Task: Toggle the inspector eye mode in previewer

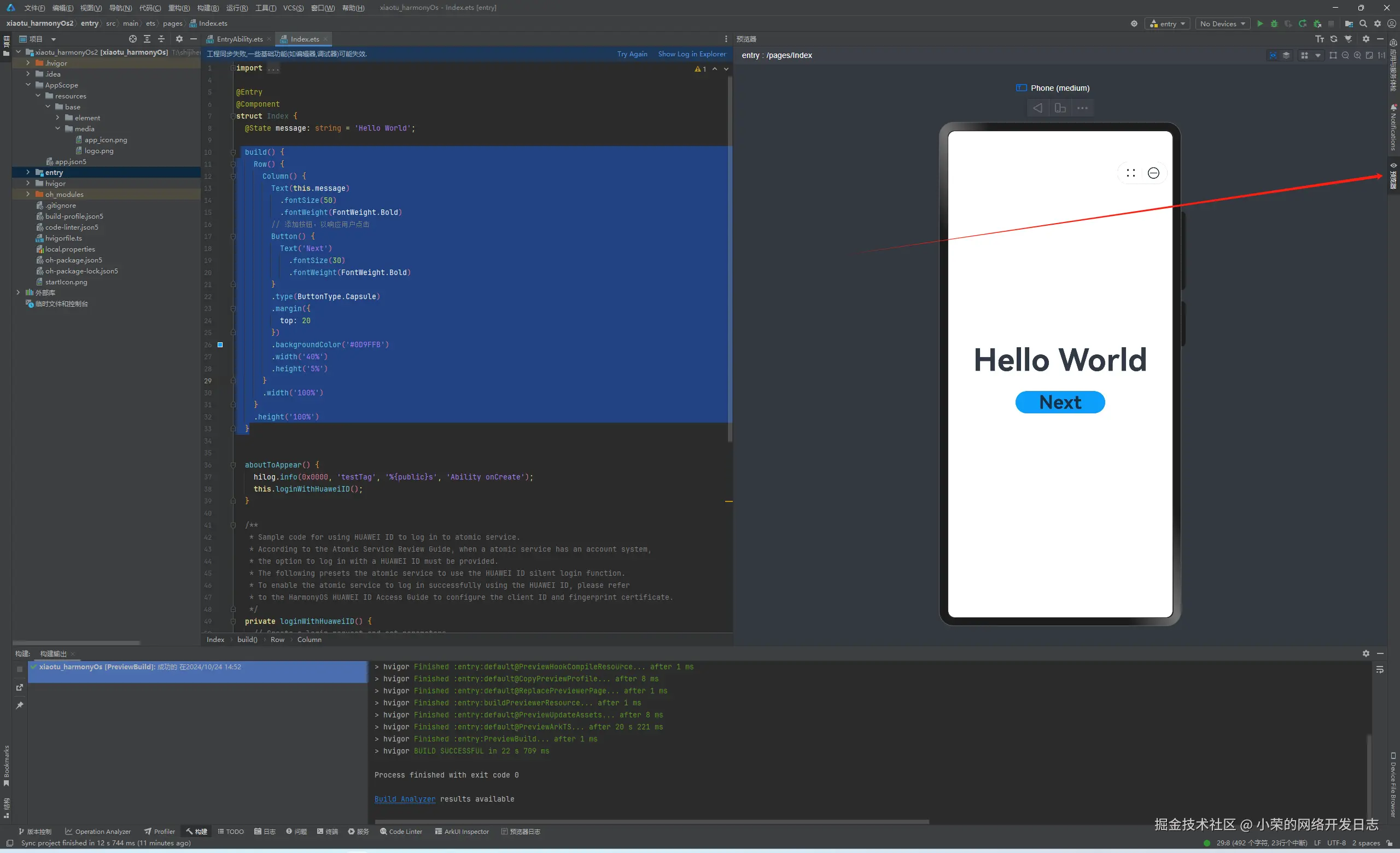Action: coord(1273,55)
